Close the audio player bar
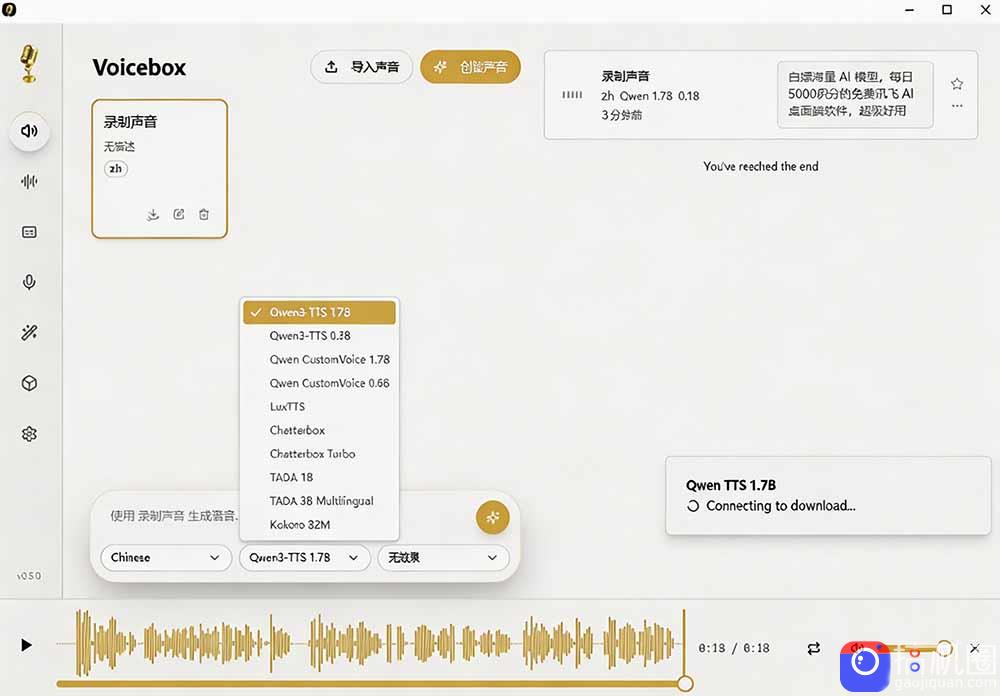1000x696 pixels. pyautogui.click(x=974, y=648)
